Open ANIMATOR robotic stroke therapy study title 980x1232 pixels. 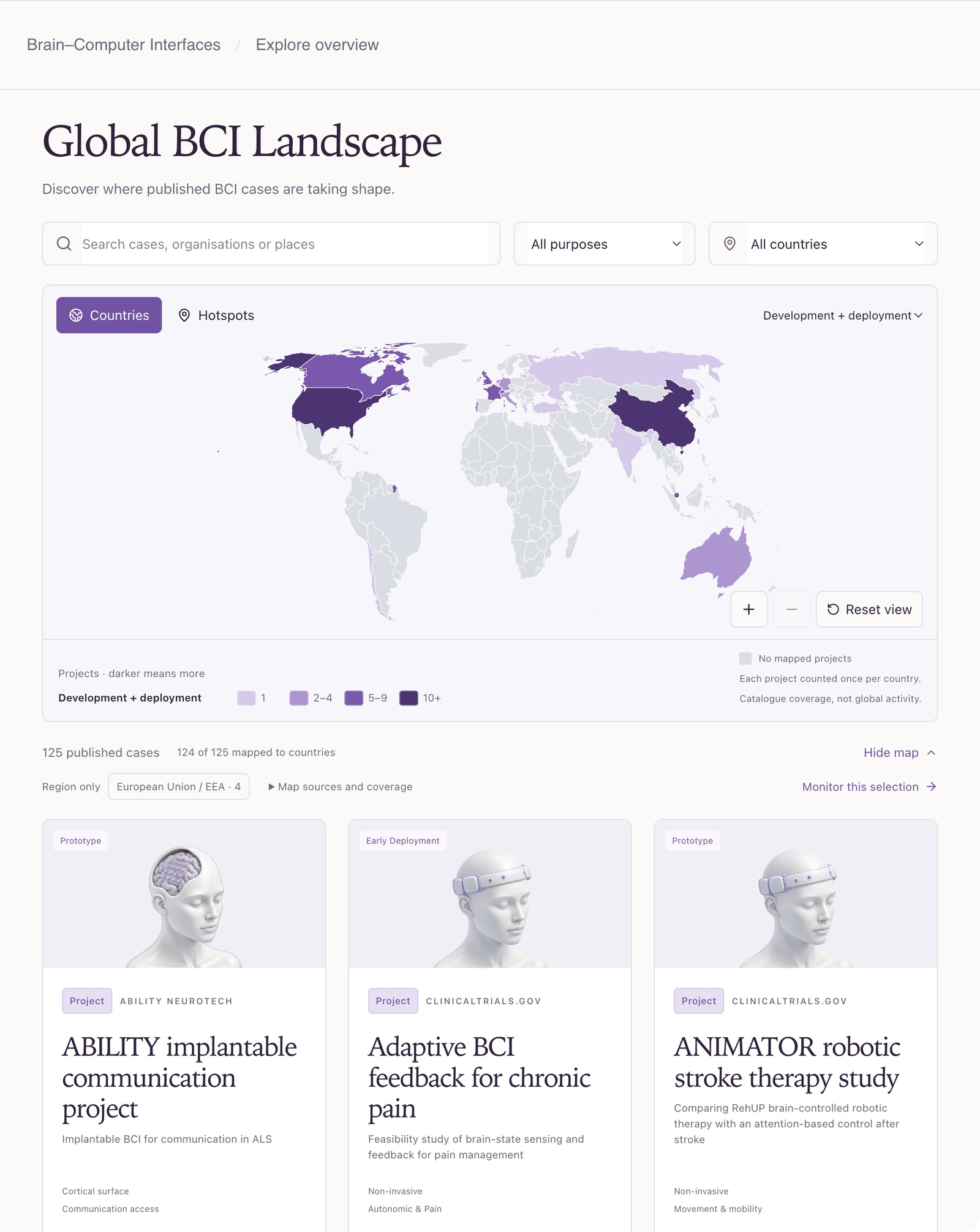787,1062
